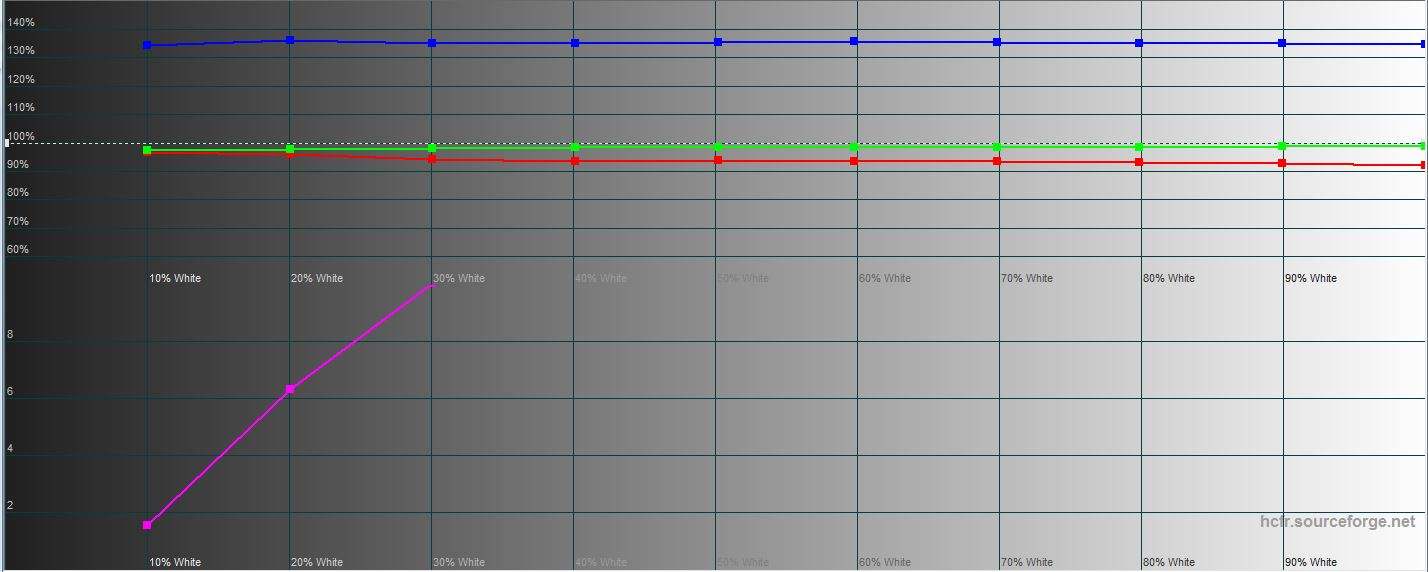1428x572 pixels.
Task: Click blue data point at 40% White
Action: coord(574,43)
